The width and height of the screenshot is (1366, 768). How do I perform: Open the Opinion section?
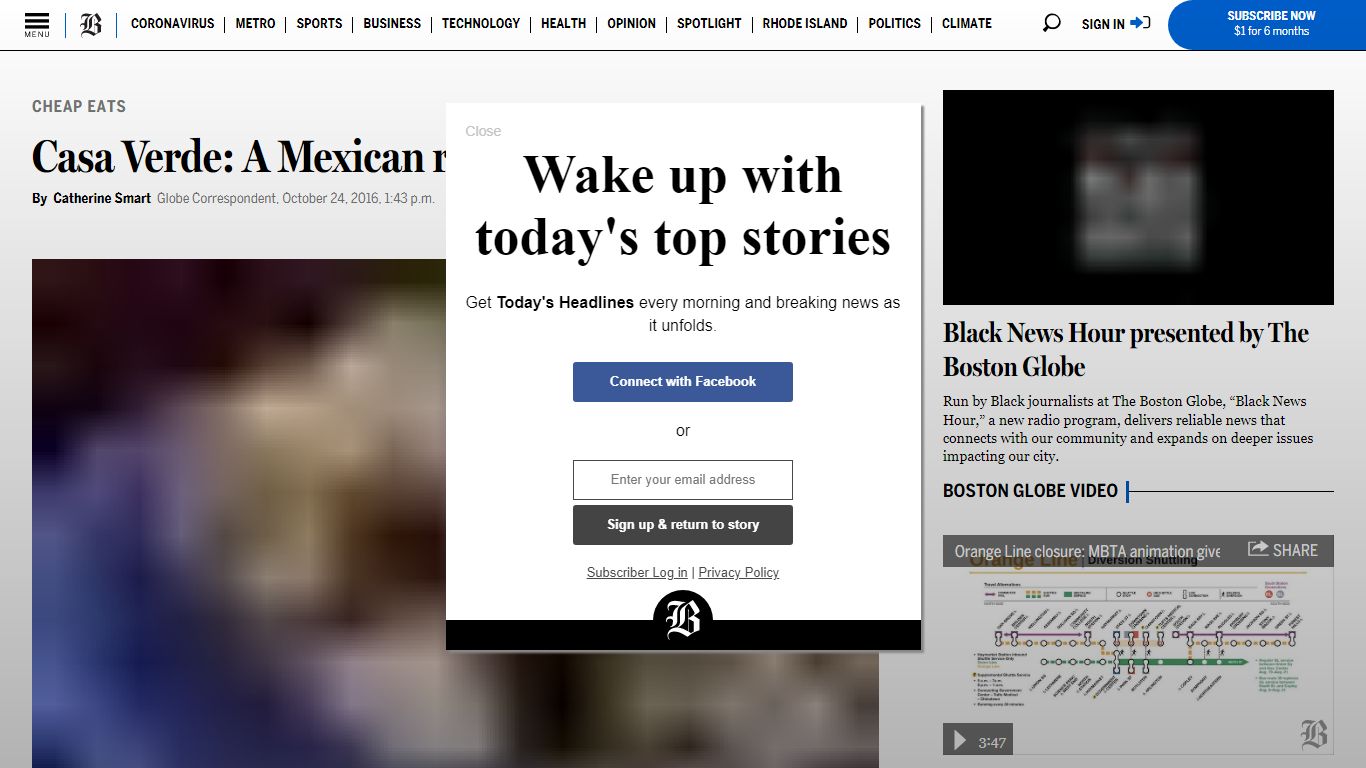coord(632,23)
